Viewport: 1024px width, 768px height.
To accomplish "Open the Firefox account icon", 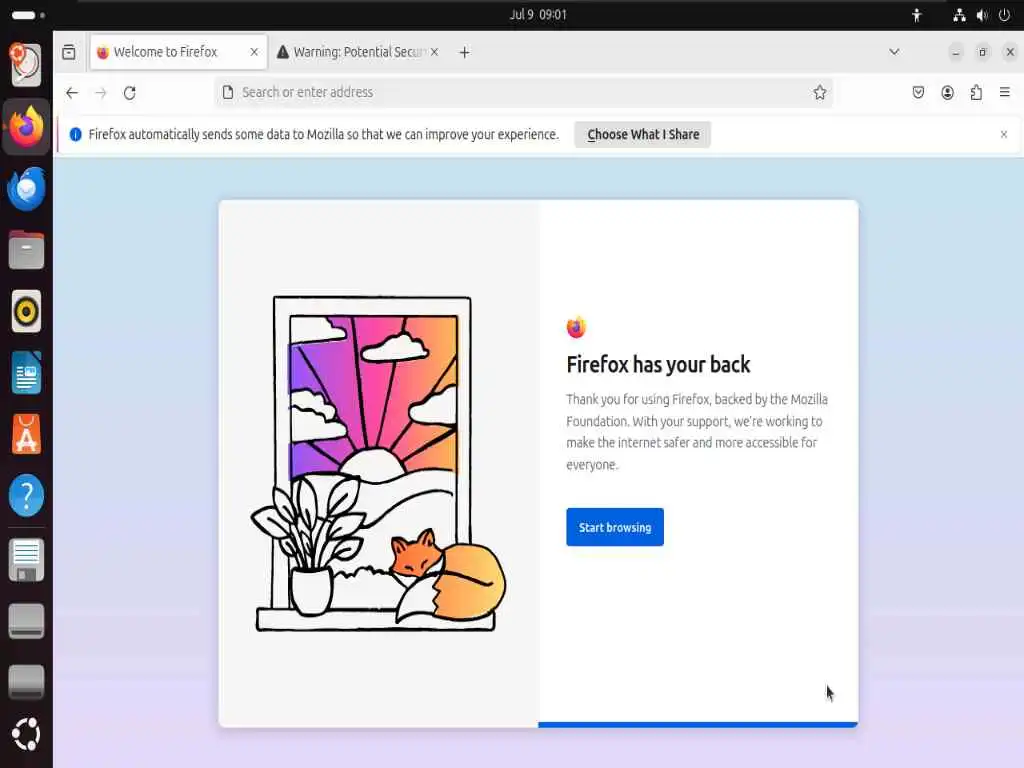I will (x=947, y=93).
